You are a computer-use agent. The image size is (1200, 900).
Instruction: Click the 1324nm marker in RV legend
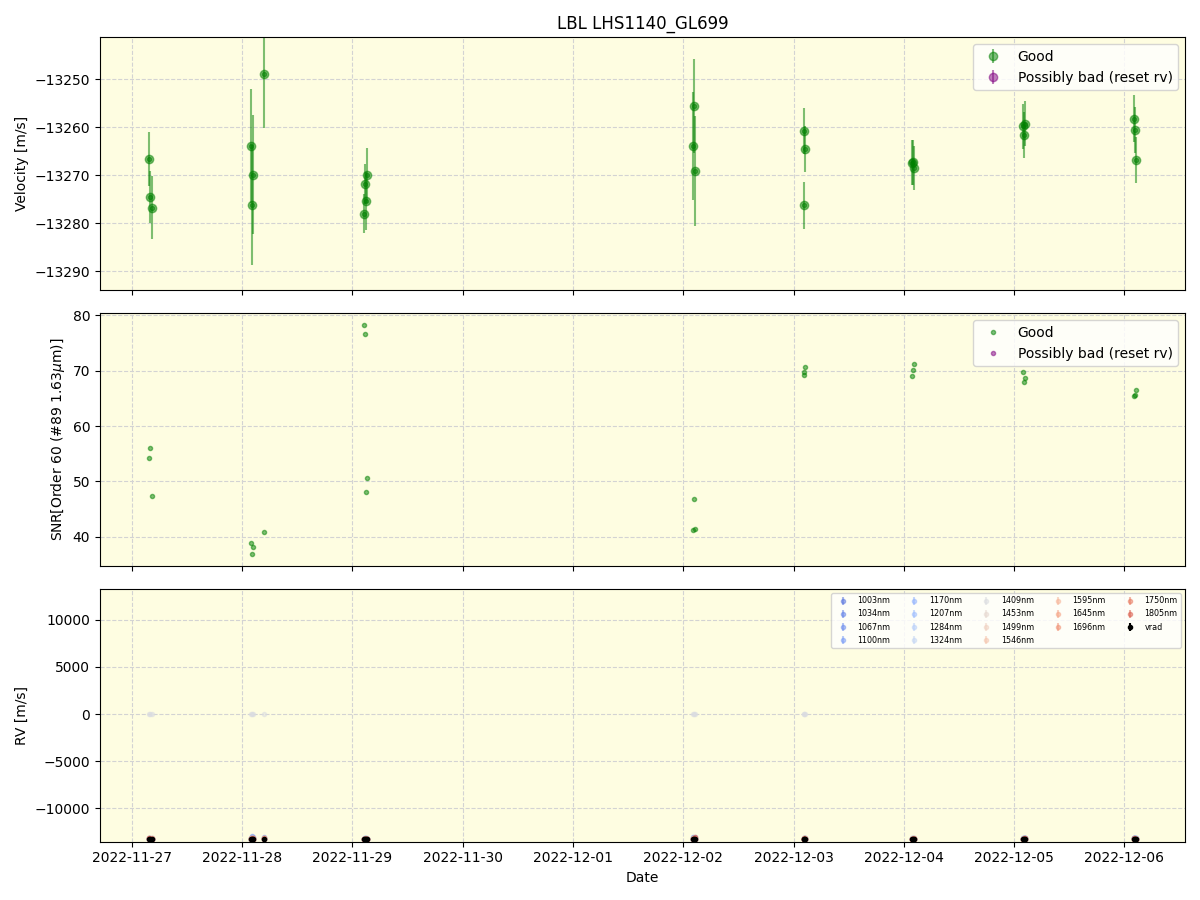[914, 640]
